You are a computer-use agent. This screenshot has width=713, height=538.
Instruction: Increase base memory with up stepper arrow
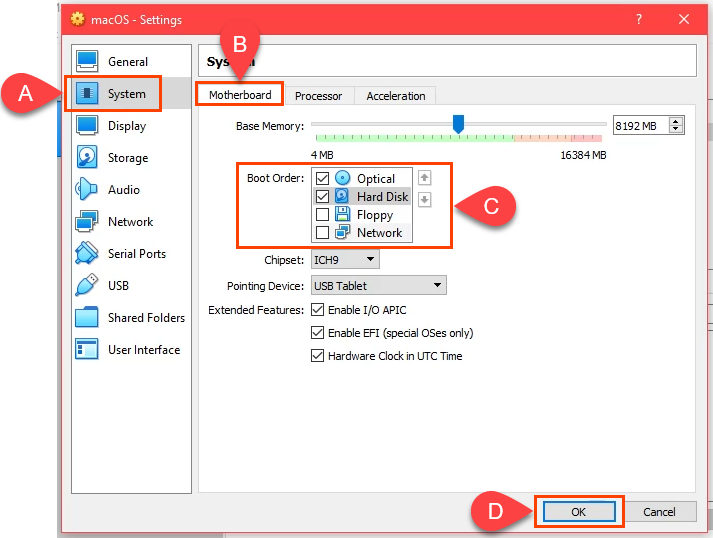(676, 121)
